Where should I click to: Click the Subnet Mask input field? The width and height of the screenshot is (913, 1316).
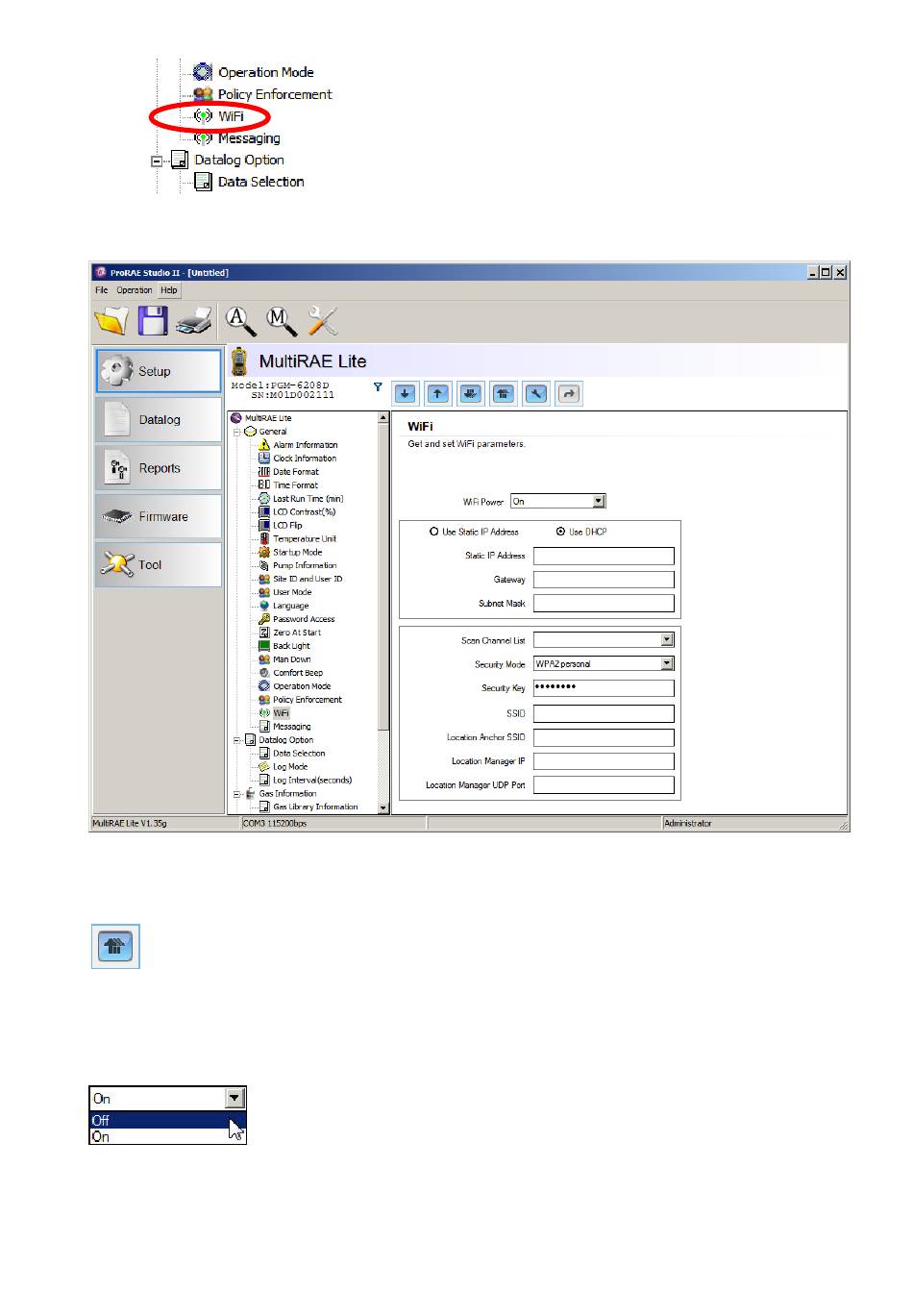pyautogui.click(x=604, y=604)
